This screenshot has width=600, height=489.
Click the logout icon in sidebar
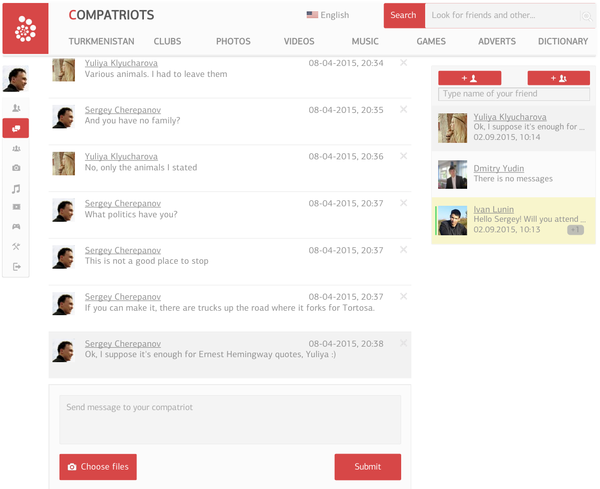(16, 267)
